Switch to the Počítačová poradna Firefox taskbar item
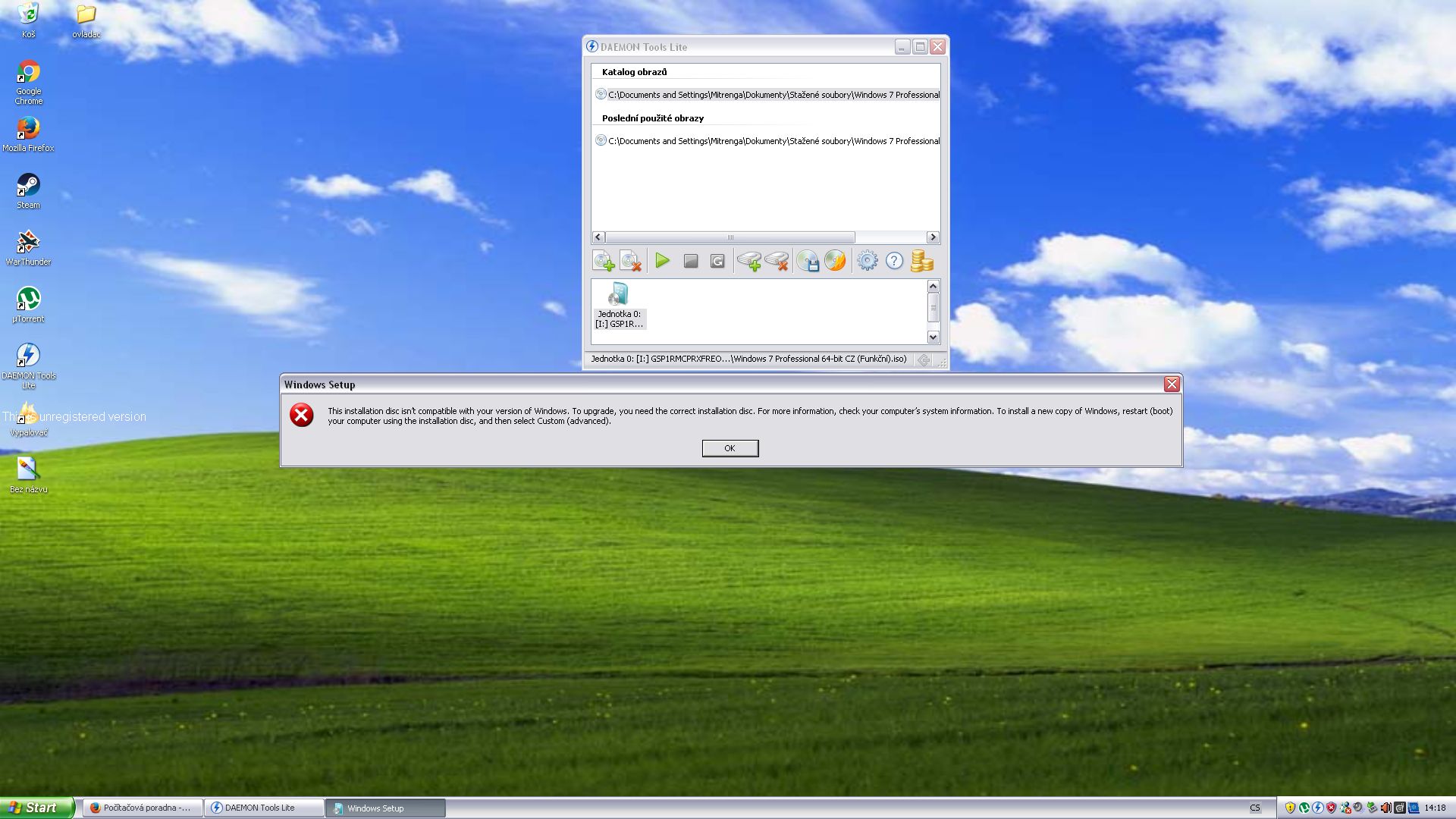1456x819 pixels. (x=143, y=808)
